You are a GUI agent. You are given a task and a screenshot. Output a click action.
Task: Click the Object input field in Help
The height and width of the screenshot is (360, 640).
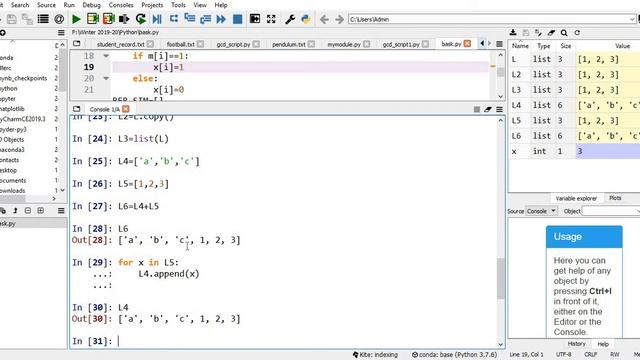(611, 211)
